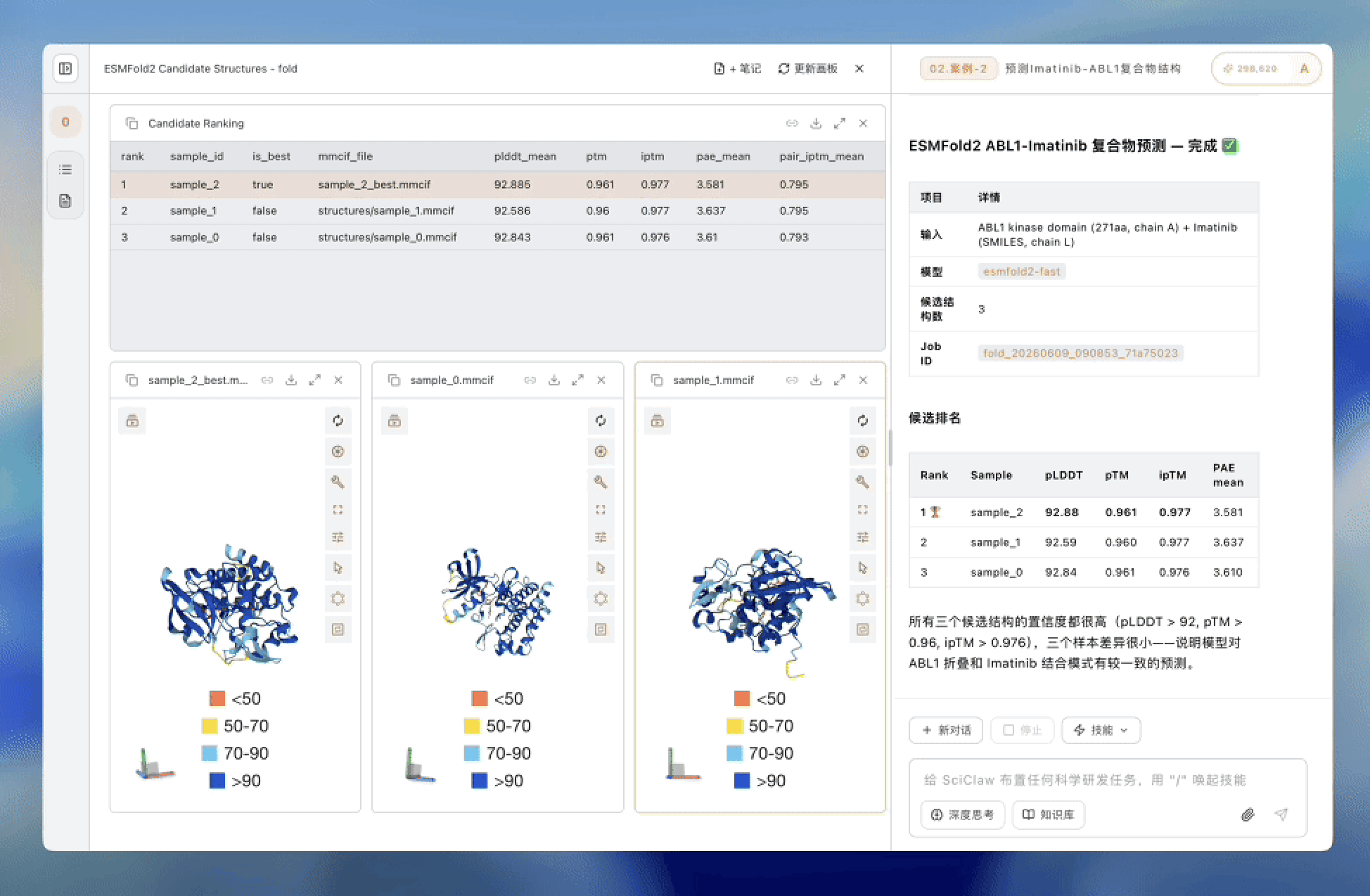Image resolution: width=1370 pixels, height=896 pixels.
Task: Click the >90 blue swatch in sample_1 legend
Action: click(742, 781)
